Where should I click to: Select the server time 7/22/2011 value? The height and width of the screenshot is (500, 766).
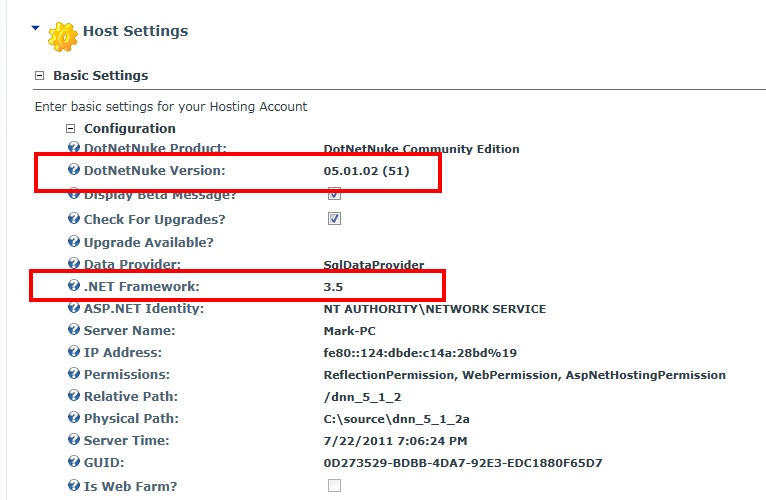pyautogui.click(x=395, y=441)
